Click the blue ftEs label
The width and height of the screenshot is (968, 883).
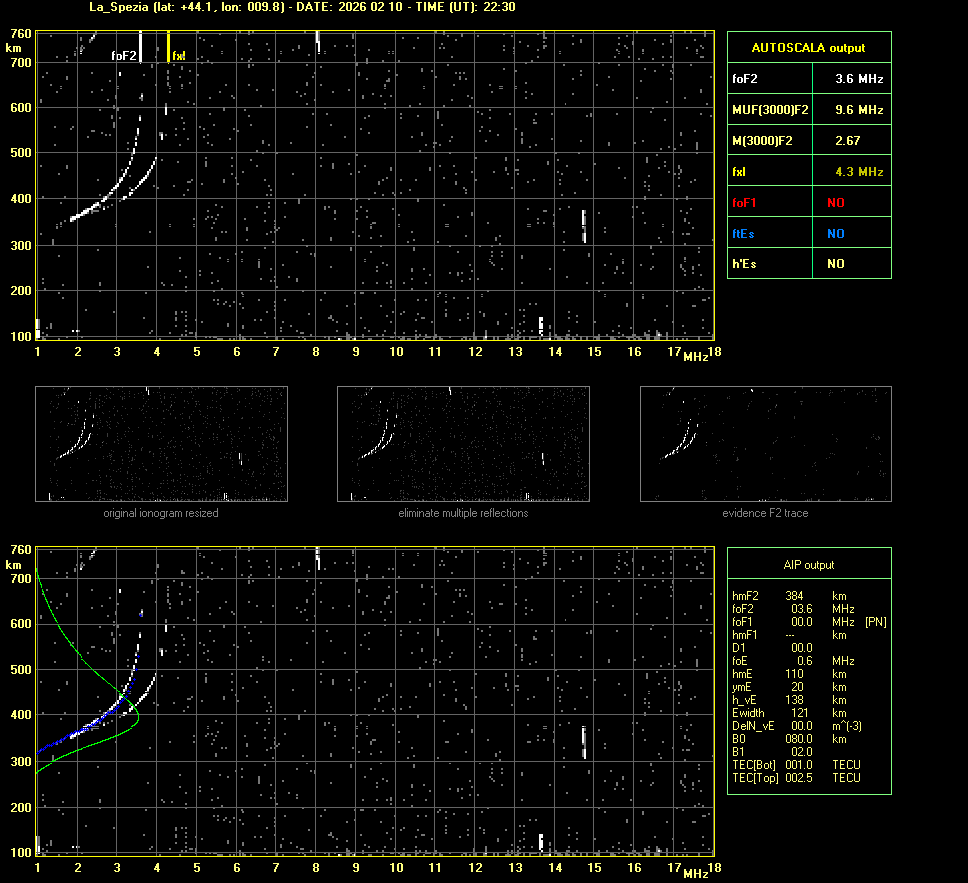point(744,234)
